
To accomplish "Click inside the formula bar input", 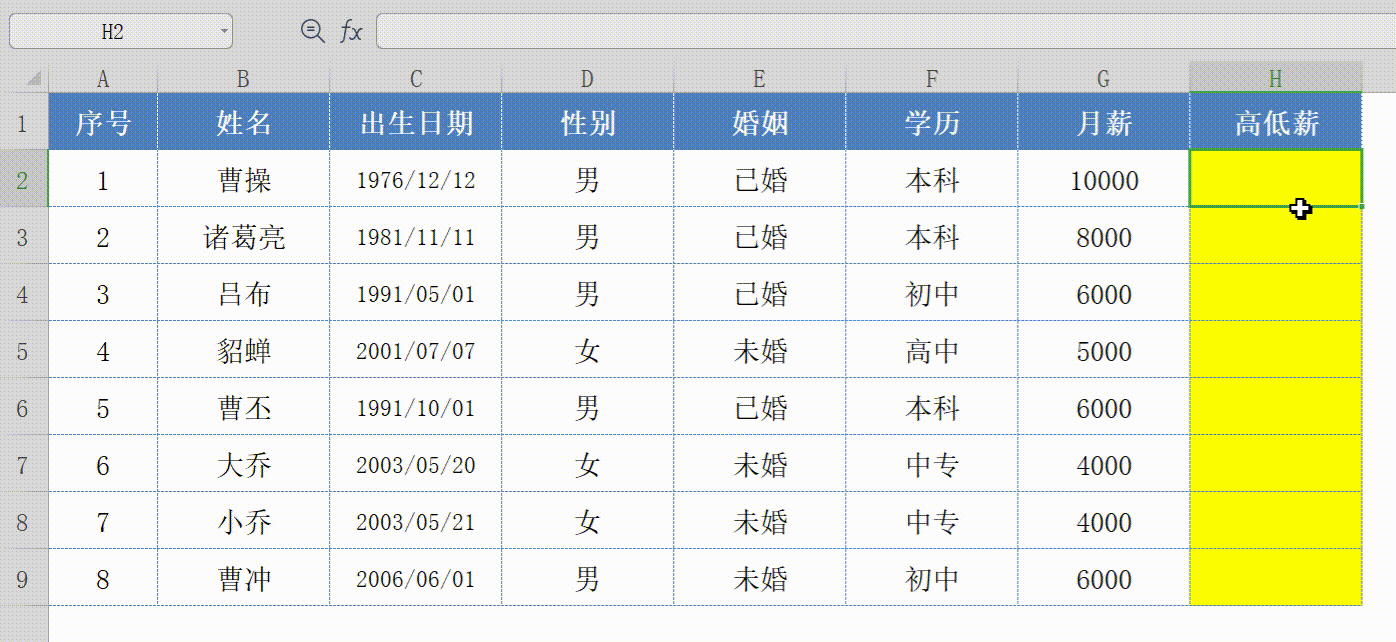I will coord(880,32).
